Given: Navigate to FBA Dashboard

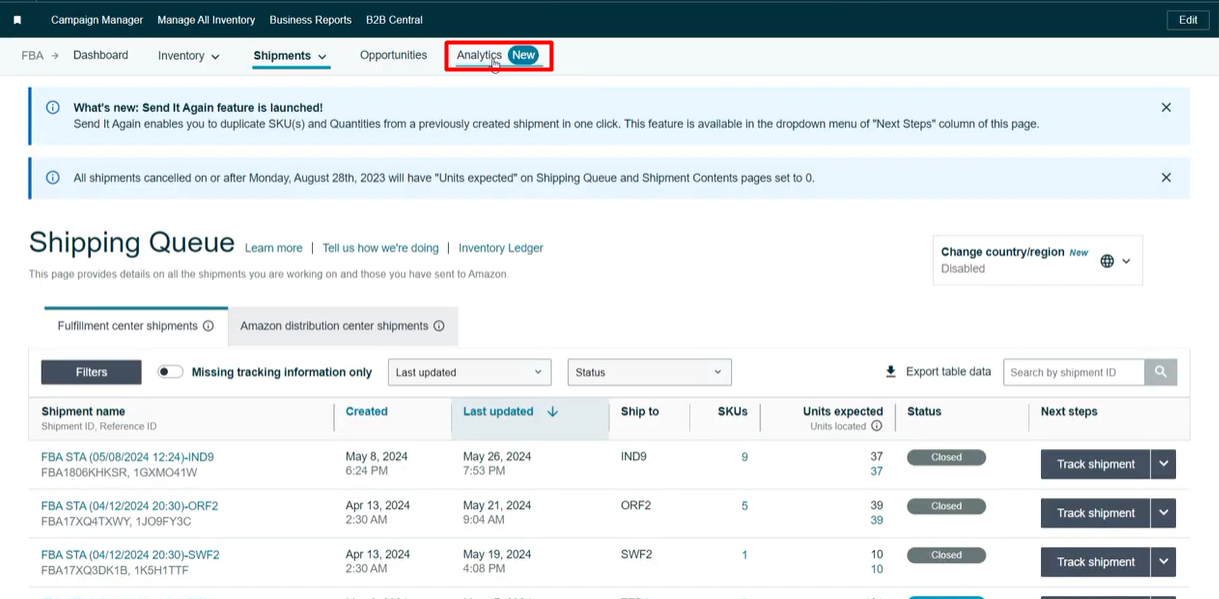Looking at the screenshot, I should point(100,55).
